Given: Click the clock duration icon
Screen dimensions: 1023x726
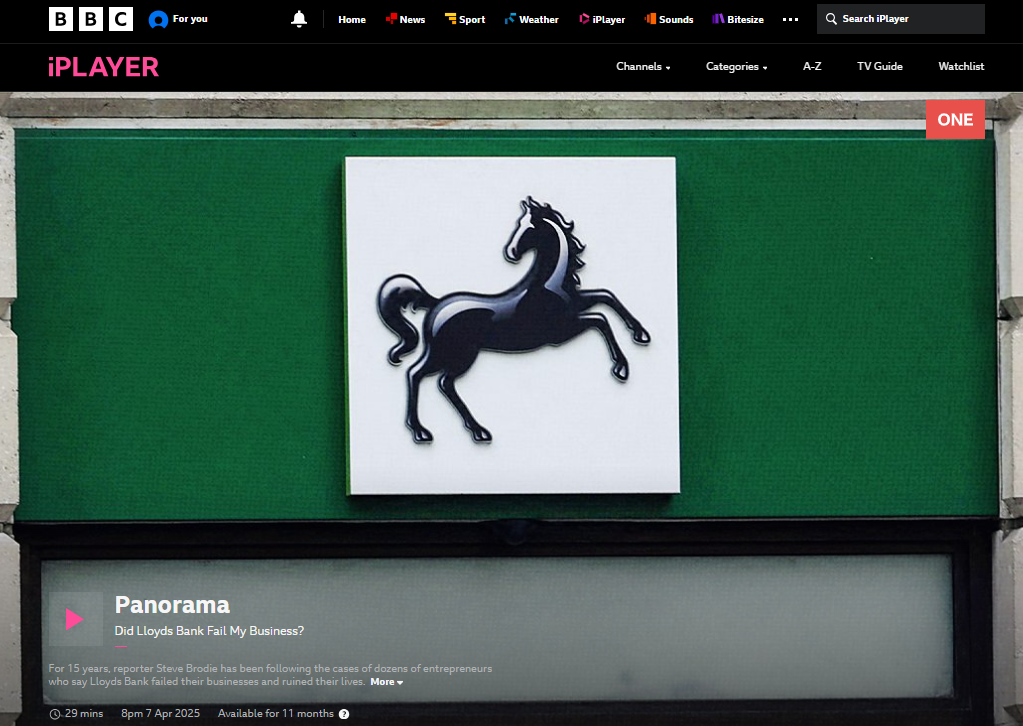Looking at the screenshot, I should tap(55, 714).
